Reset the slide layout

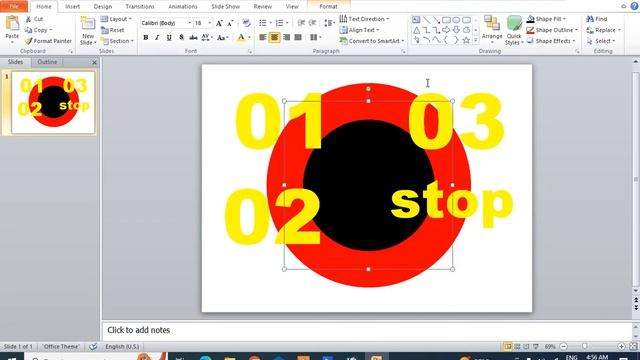pyautogui.click(x=113, y=30)
